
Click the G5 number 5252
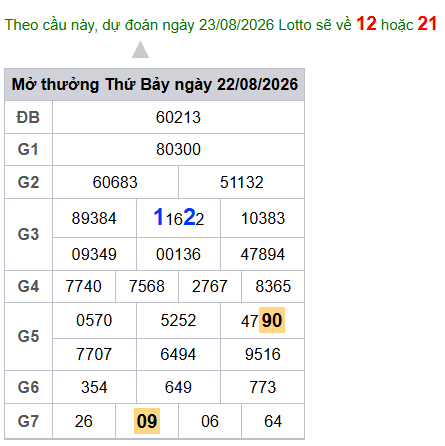(x=178, y=320)
